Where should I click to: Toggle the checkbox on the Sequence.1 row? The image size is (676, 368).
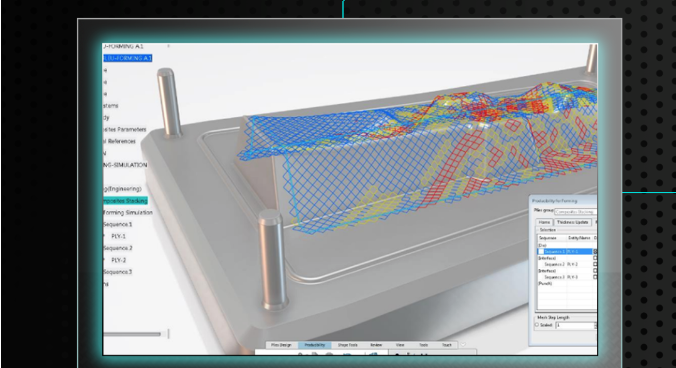[x=595, y=251]
